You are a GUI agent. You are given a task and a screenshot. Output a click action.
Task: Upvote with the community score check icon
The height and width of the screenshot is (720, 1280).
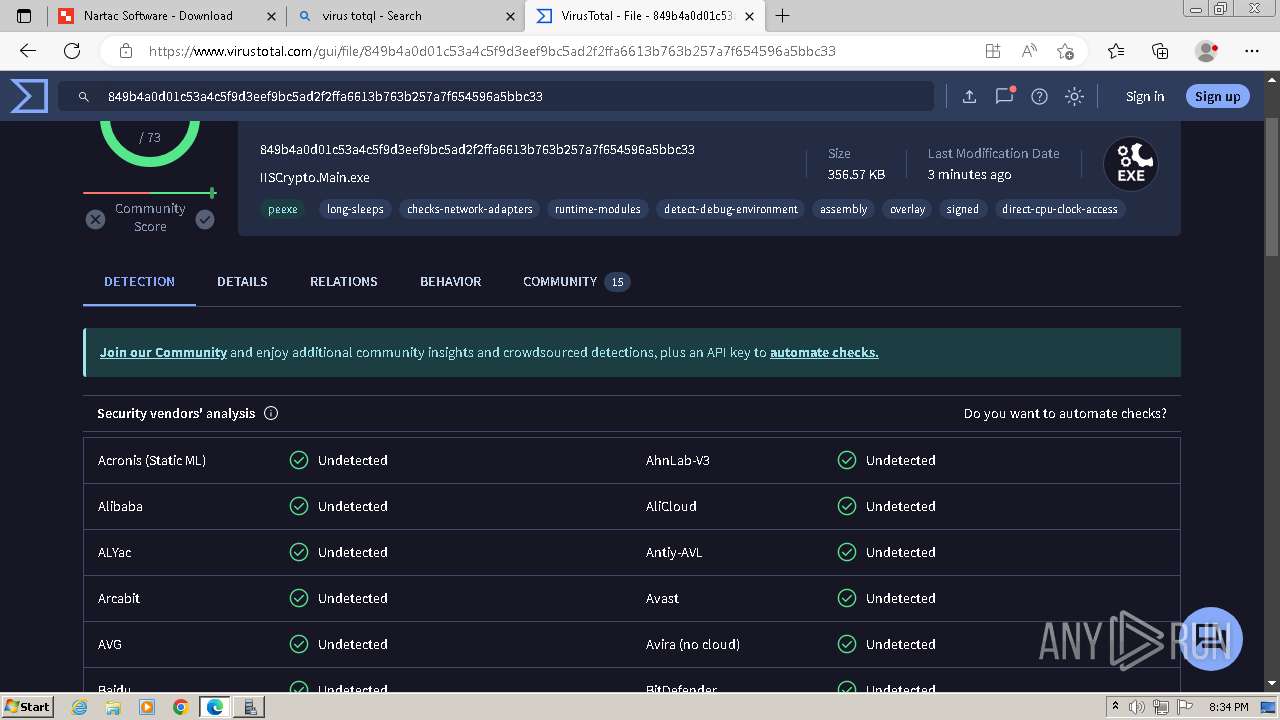[205, 219]
